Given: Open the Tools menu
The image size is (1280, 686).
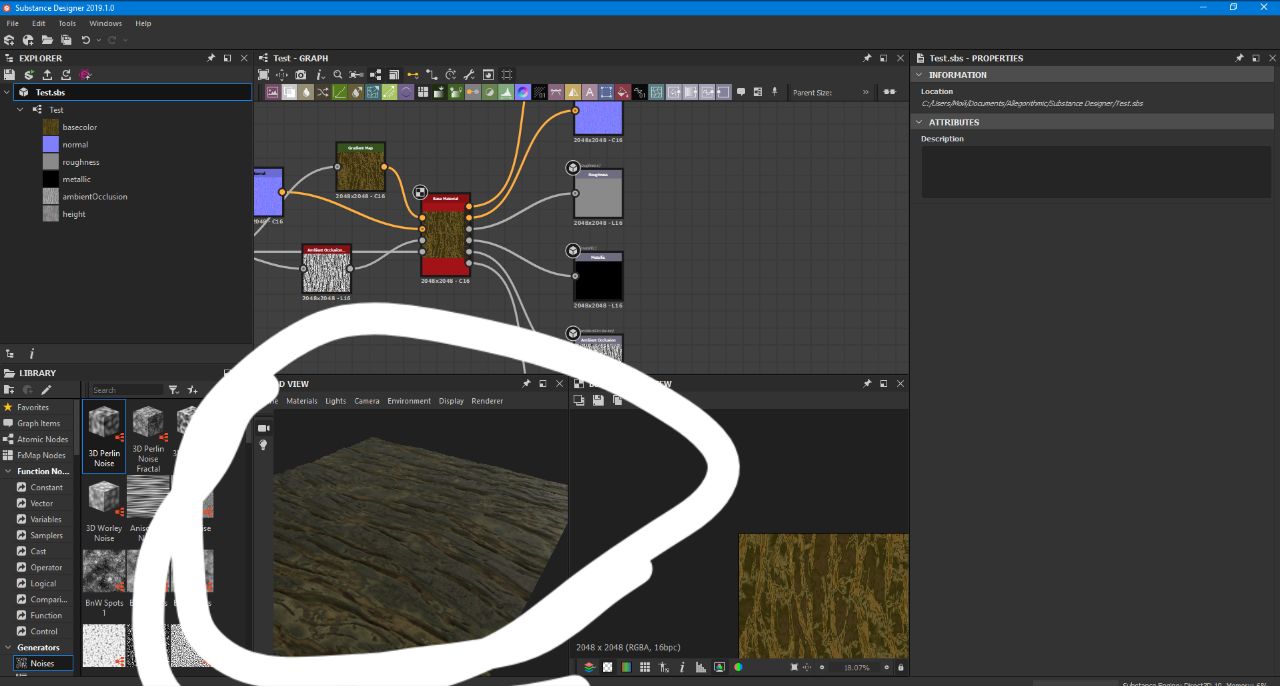Looking at the screenshot, I should 67,23.
